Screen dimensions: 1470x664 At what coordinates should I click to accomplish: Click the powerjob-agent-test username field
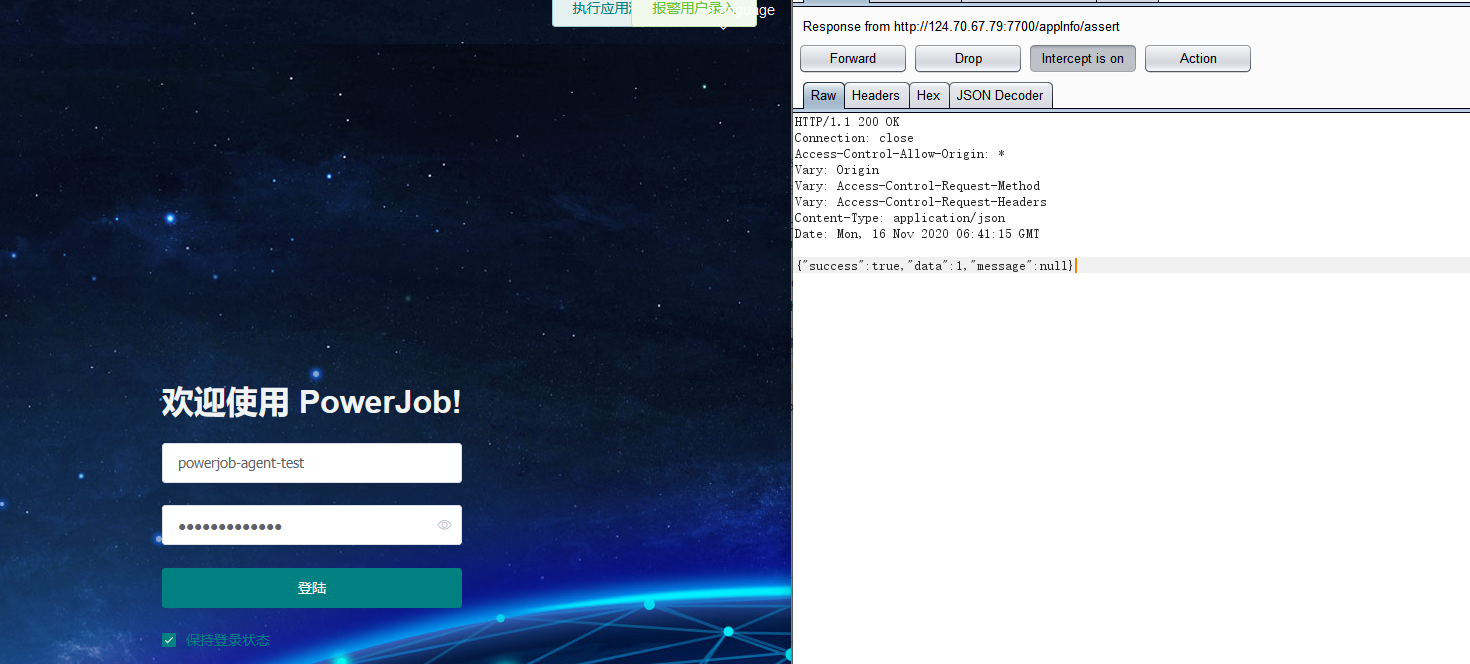[x=311, y=462]
